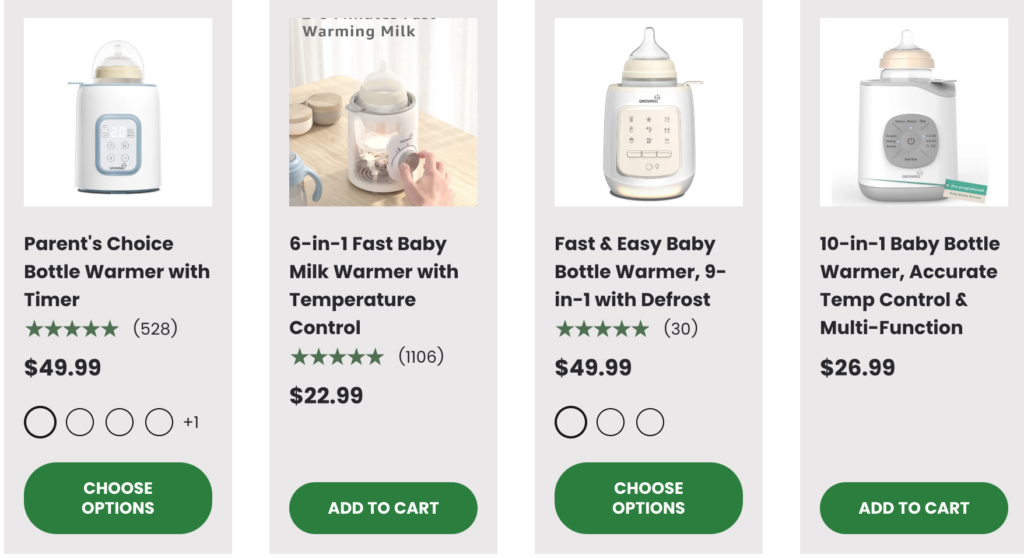Click Choose Options for Parent's Choice warmer
The image size is (1024, 558).
118,498
